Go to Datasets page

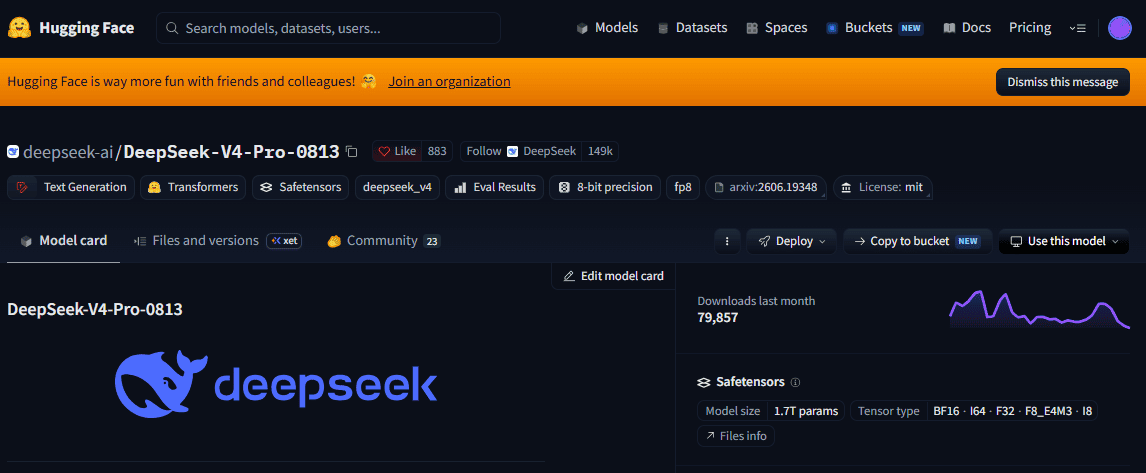692,28
